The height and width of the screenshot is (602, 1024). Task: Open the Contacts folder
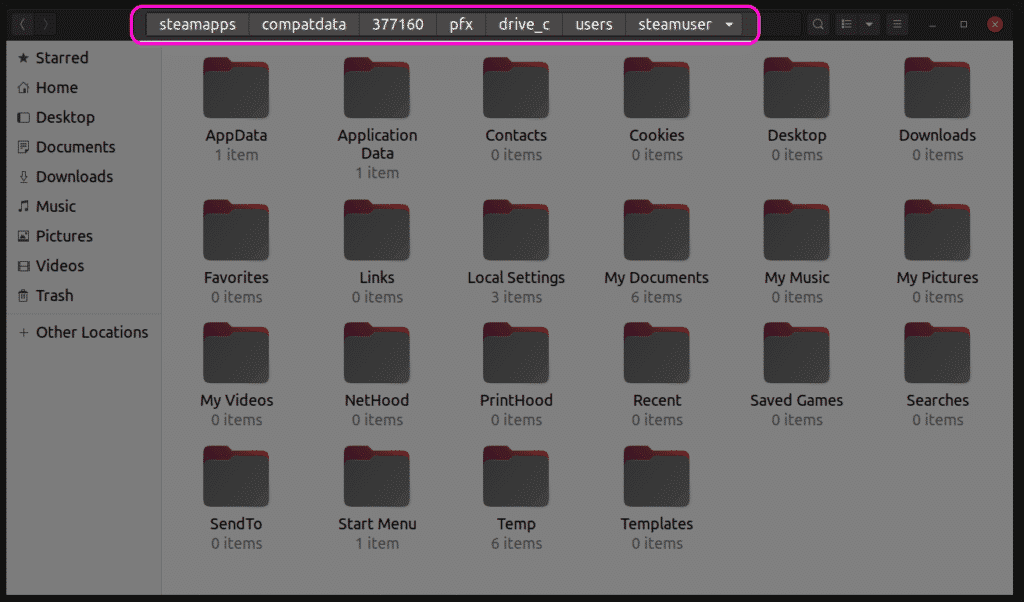point(516,88)
